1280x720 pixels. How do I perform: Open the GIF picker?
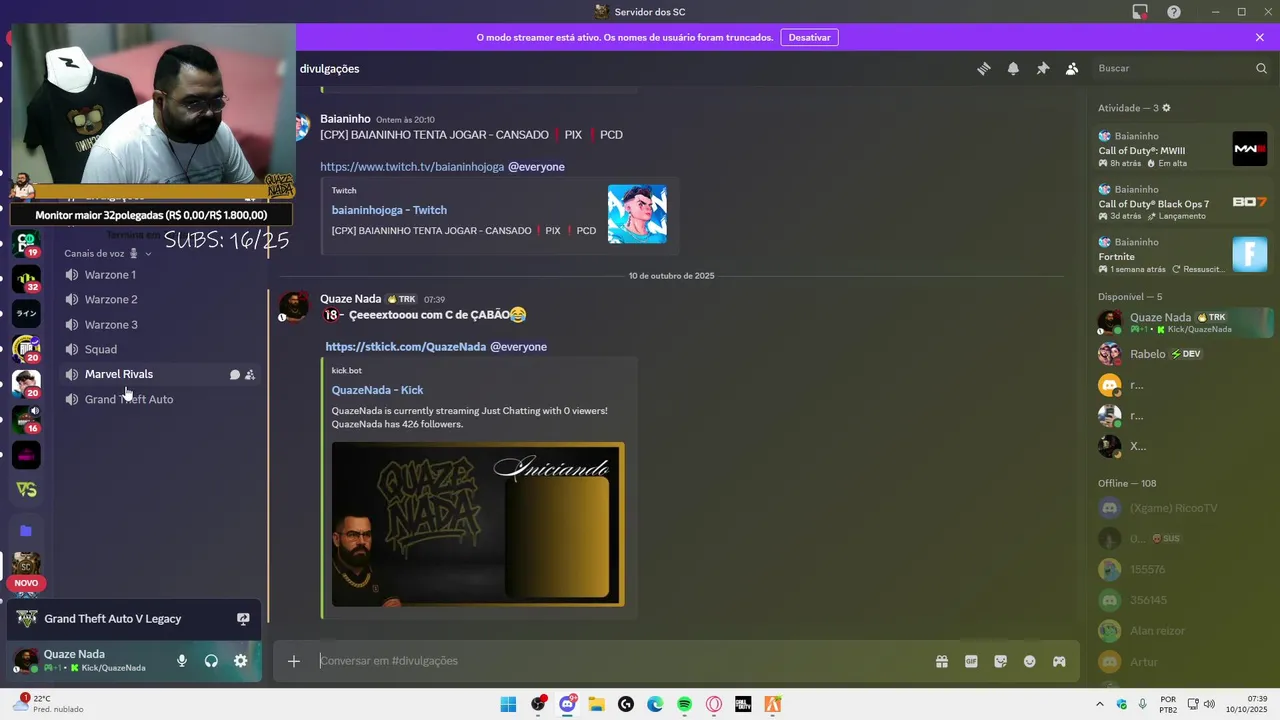click(971, 661)
